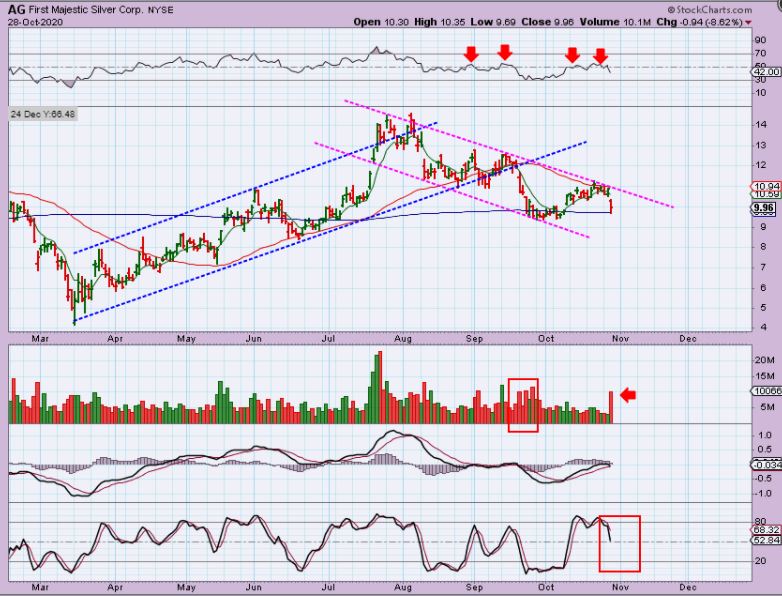This screenshot has height=596, width=782.
Task: Click the 10.94 moving average price tag
Action: pos(766,186)
